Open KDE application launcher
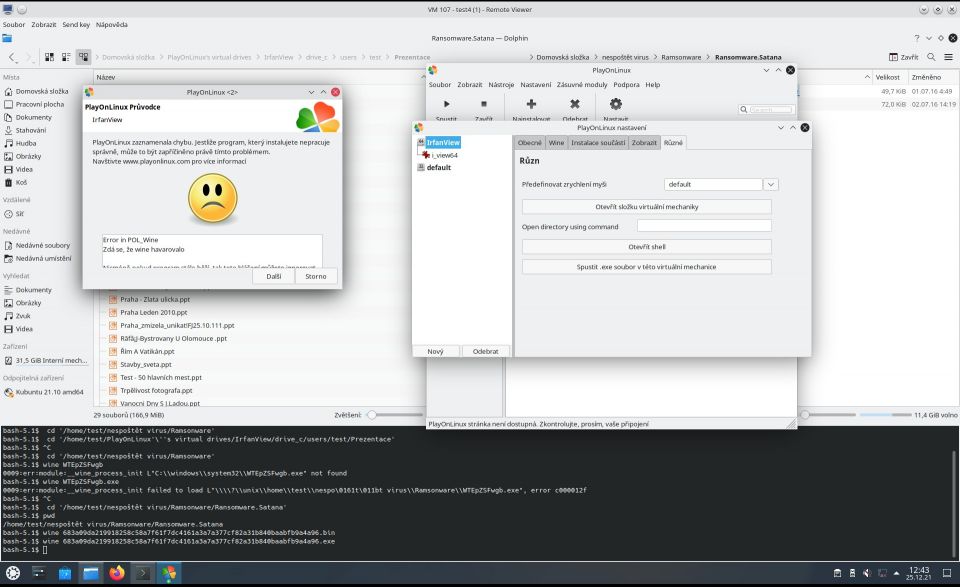 (13, 574)
